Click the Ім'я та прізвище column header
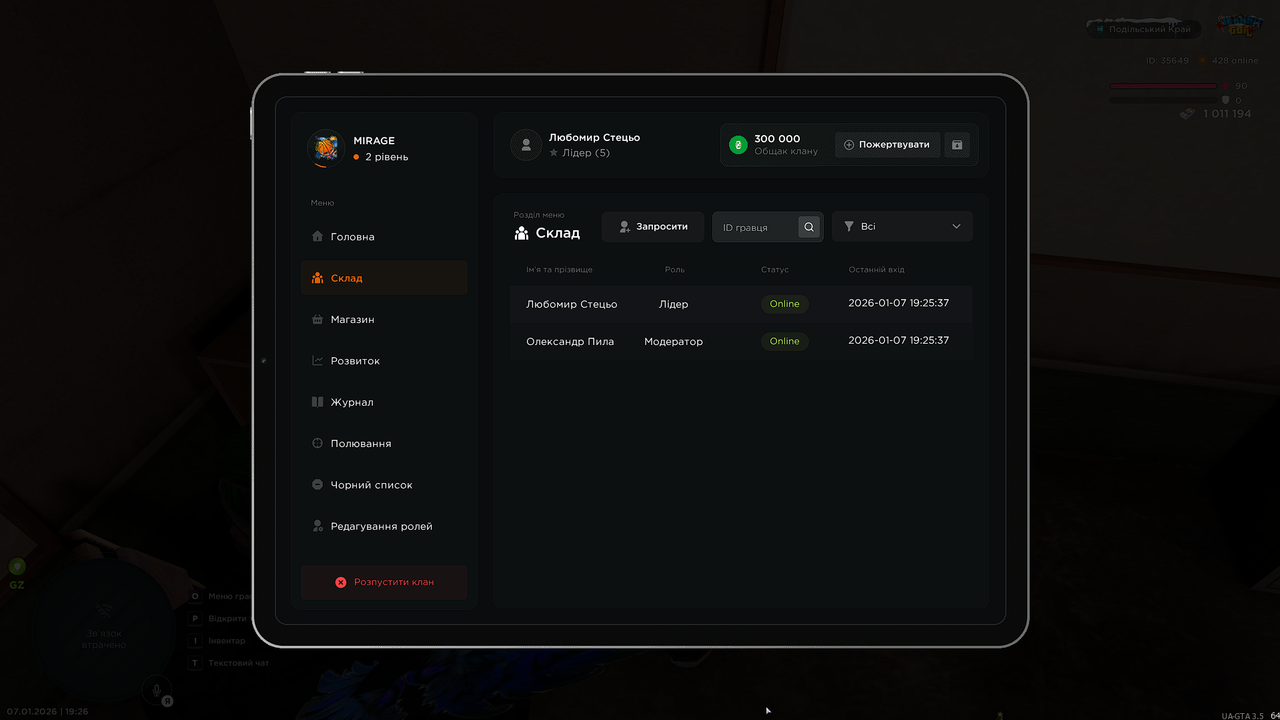Screen dimensions: 1280x720 click(560, 270)
